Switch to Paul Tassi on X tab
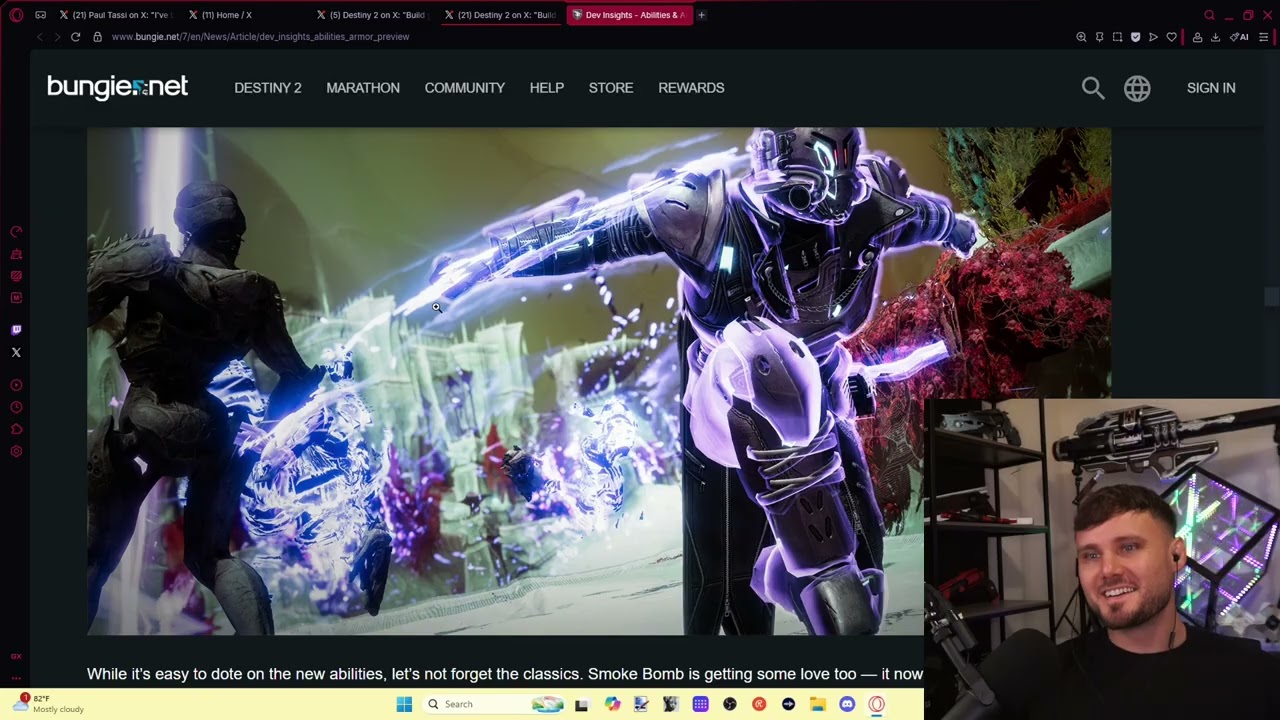Viewport: 1280px width, 720px height. tap(115, 15)
